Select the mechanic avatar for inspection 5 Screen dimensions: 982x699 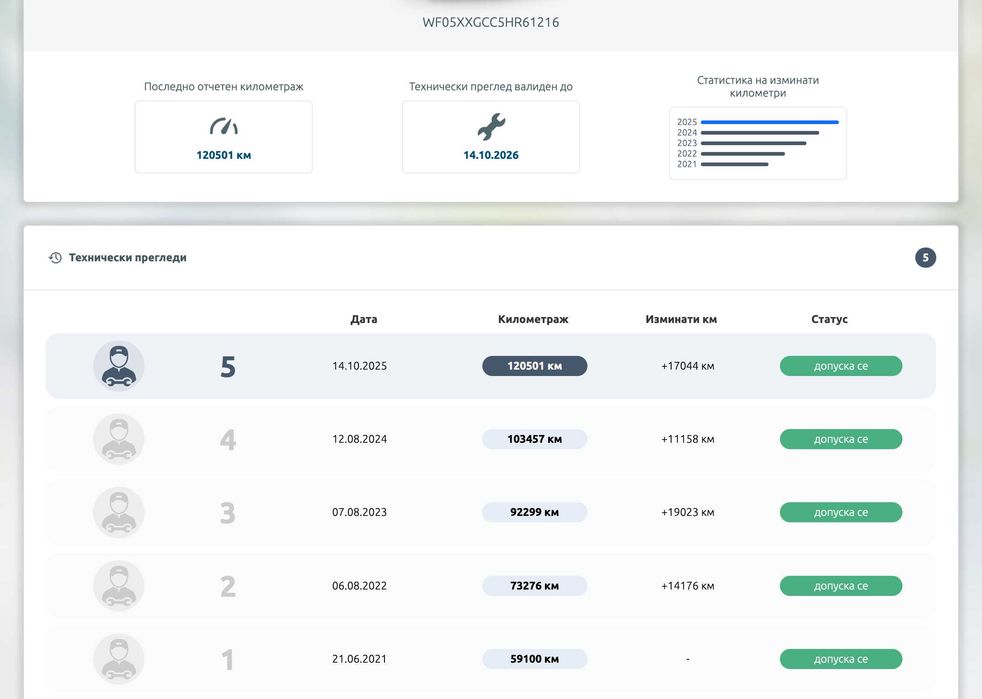pyautogui.click(x=119, y=366)
